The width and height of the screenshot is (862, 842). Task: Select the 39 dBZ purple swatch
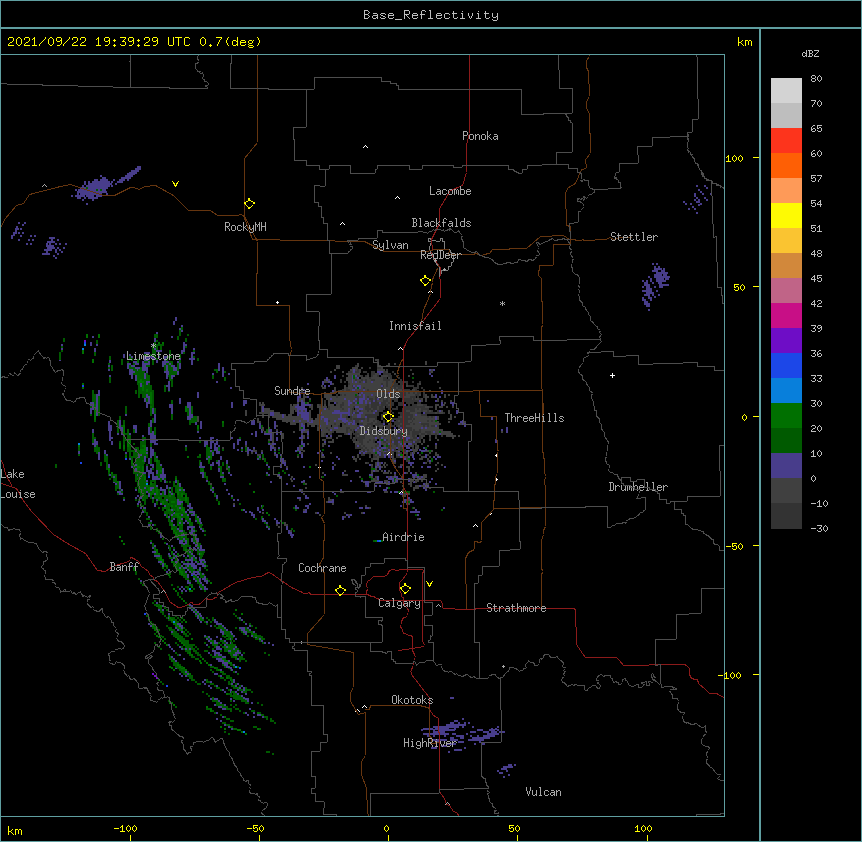pyautogui.click(x=786, y=340)
